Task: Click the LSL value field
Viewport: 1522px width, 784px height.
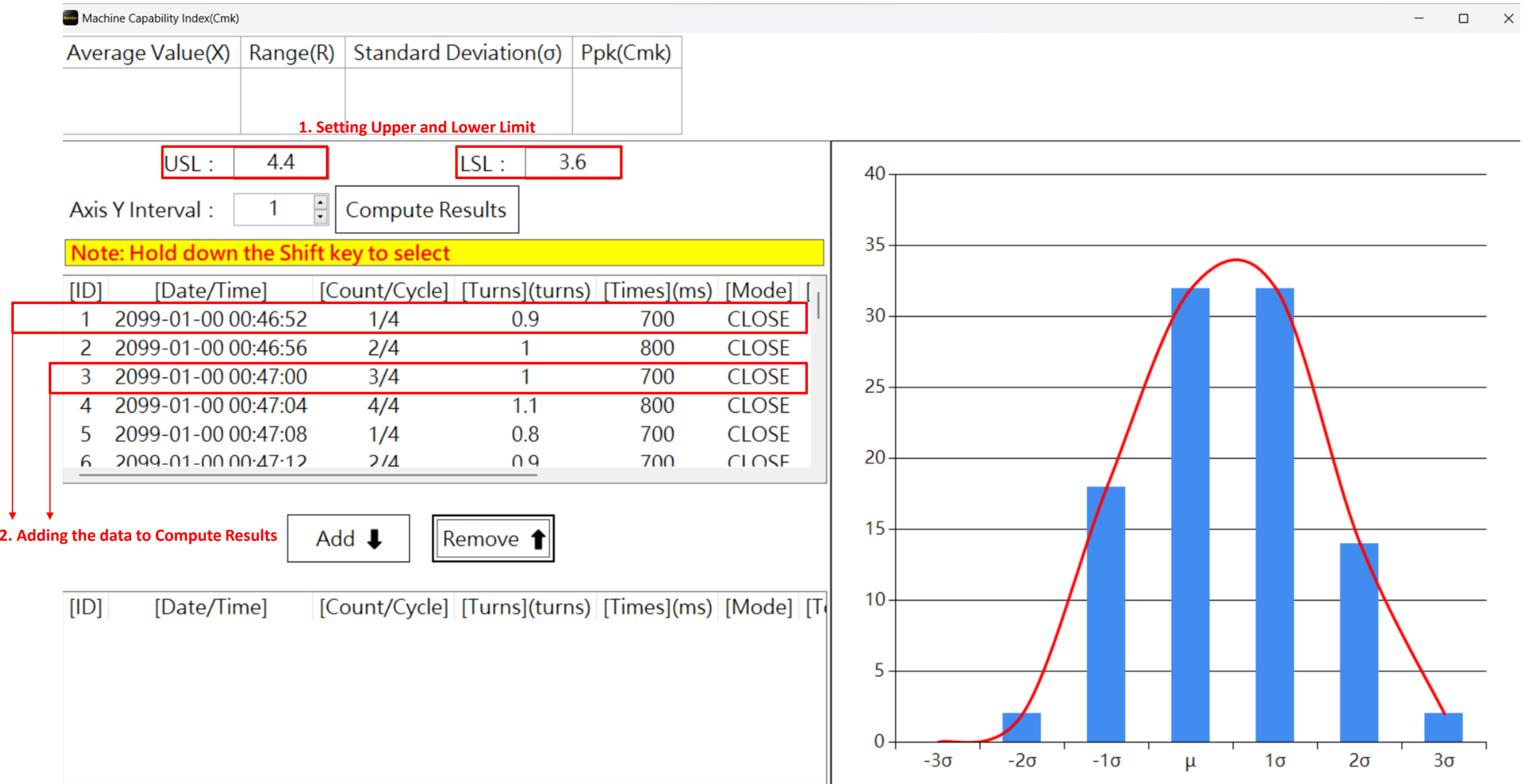Action: click(x=572, y=163)
